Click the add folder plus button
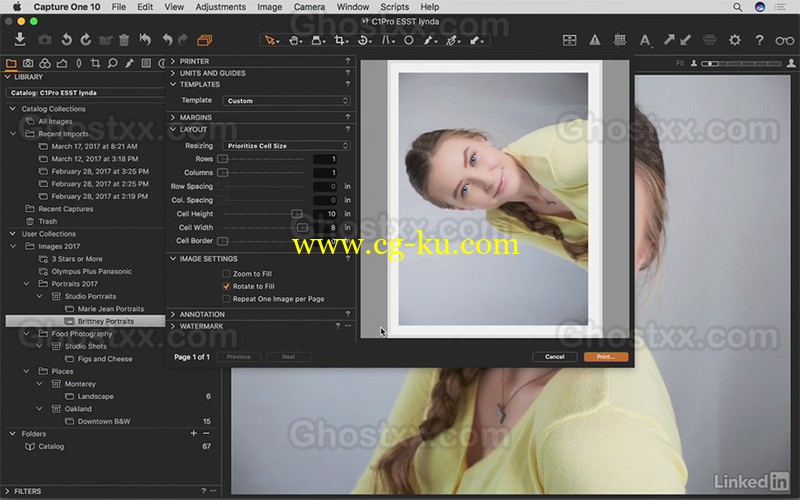800x500 pixels. click(x=193, y=433)
